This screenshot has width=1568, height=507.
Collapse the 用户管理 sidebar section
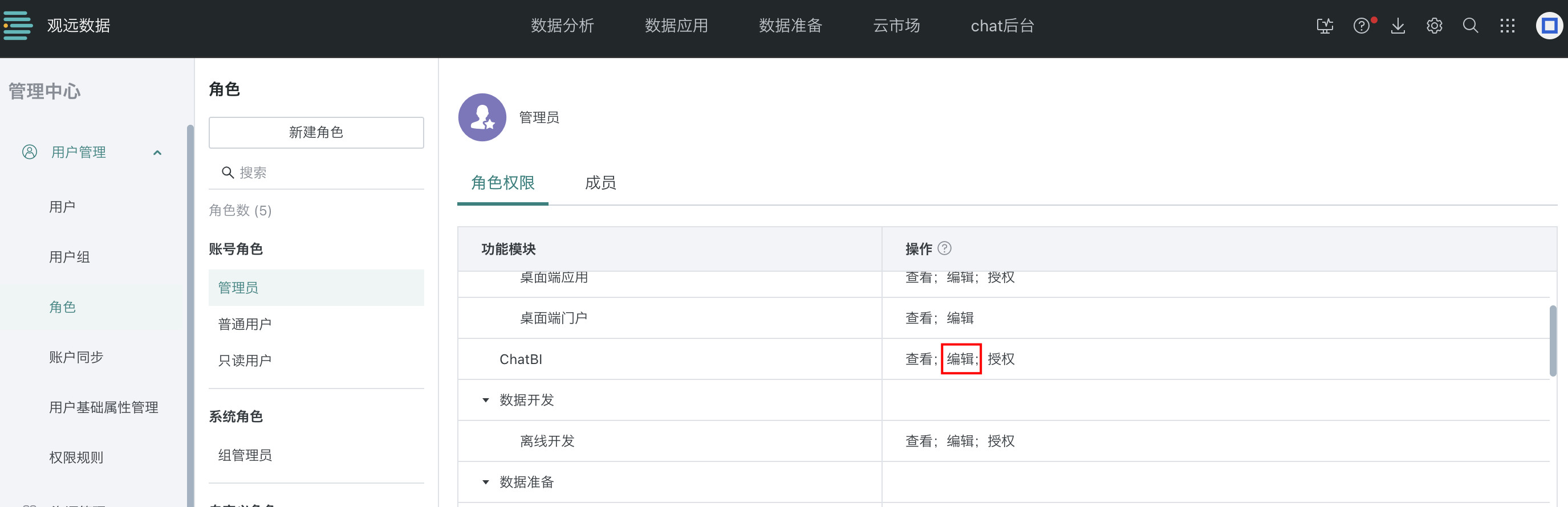[x=157, y=153]
